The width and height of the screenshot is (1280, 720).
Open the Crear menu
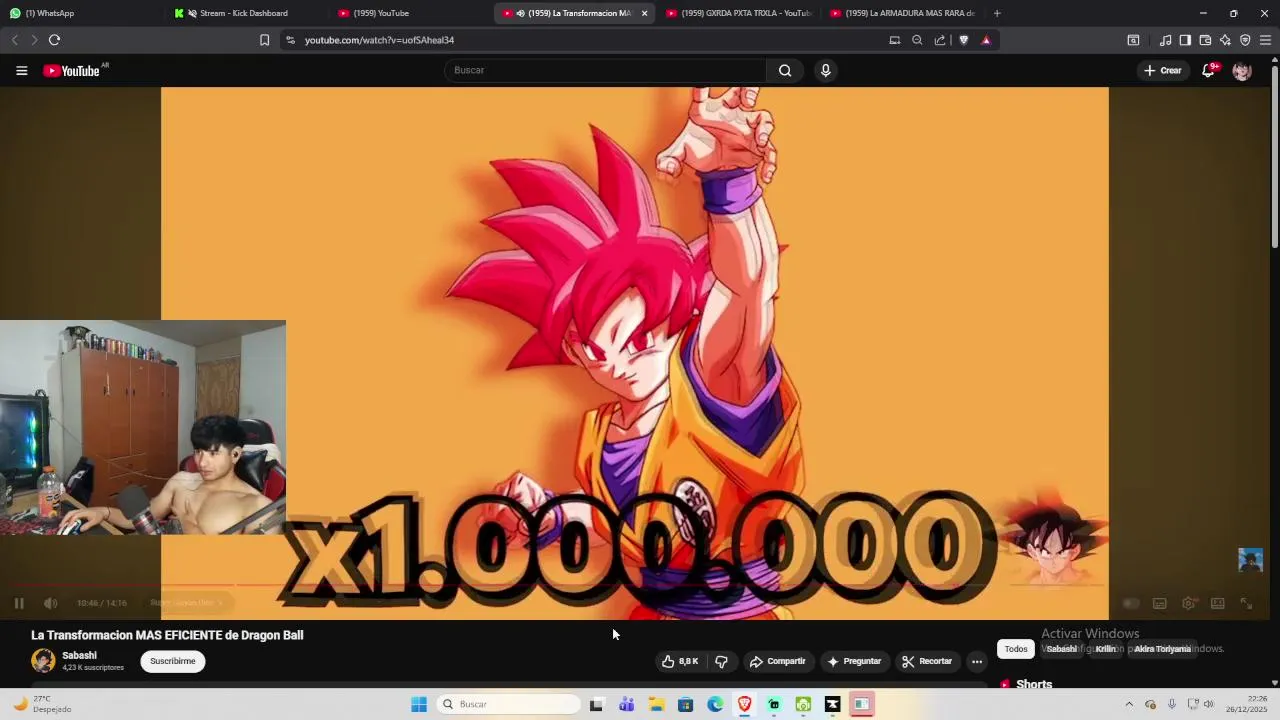pyautogui.click(x=1163, y=70)
